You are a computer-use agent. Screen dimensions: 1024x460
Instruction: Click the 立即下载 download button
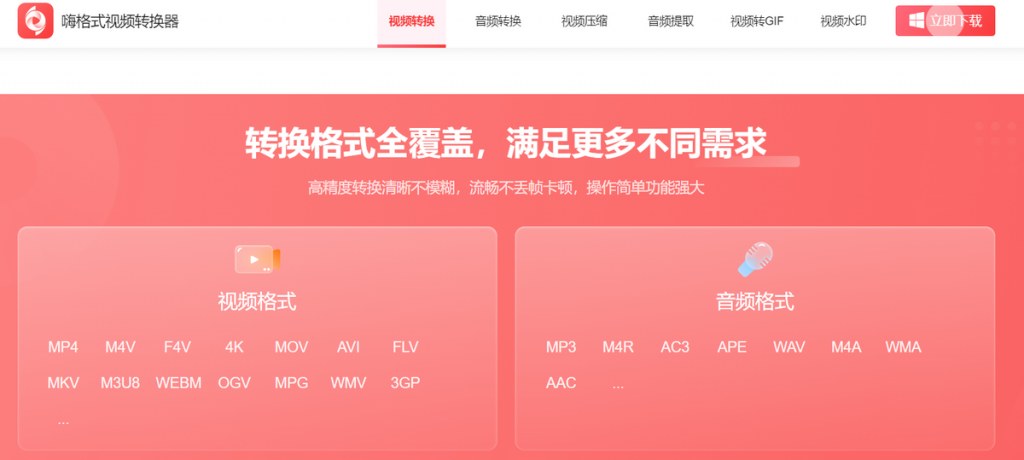(945, 21)
